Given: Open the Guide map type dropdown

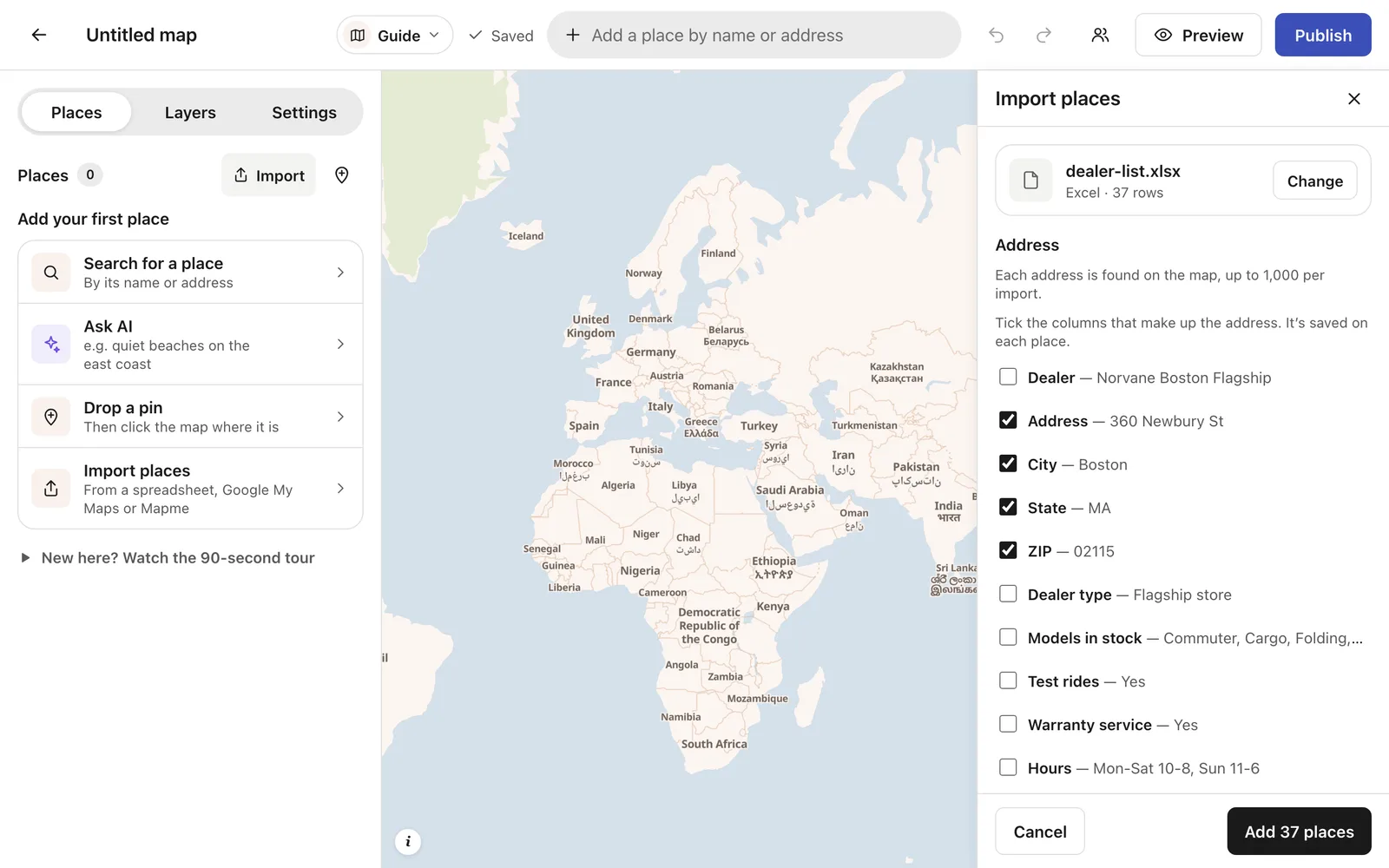Looking at the screenshot, I should point(395,35).
